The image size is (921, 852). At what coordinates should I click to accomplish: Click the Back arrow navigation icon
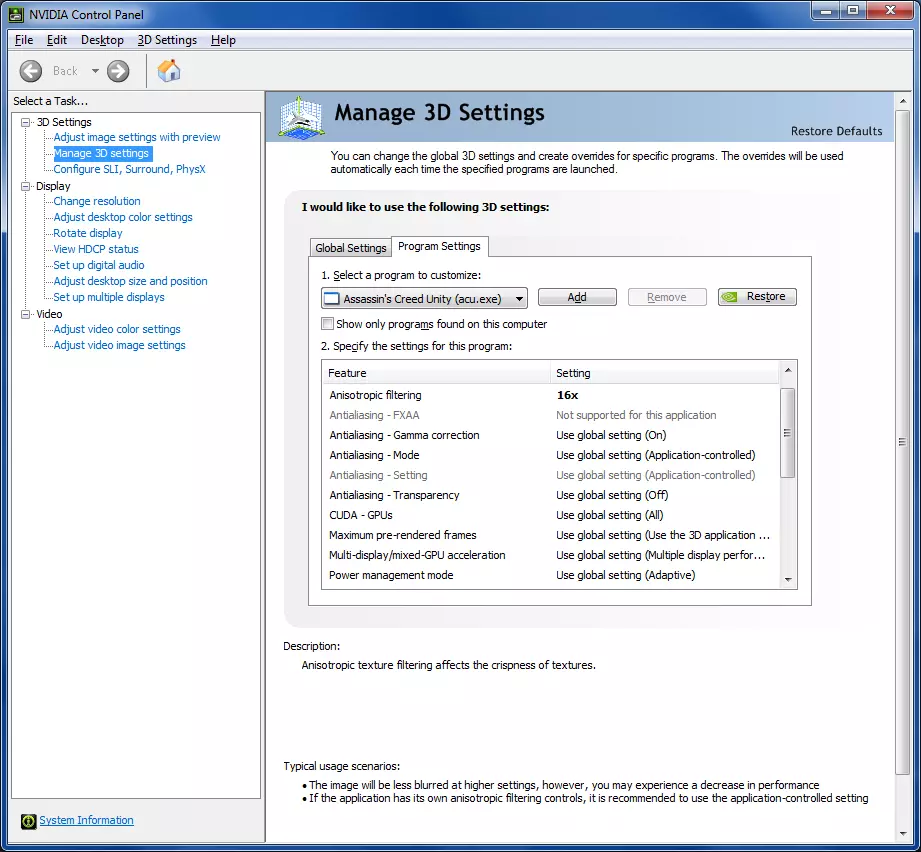point(31,71)
